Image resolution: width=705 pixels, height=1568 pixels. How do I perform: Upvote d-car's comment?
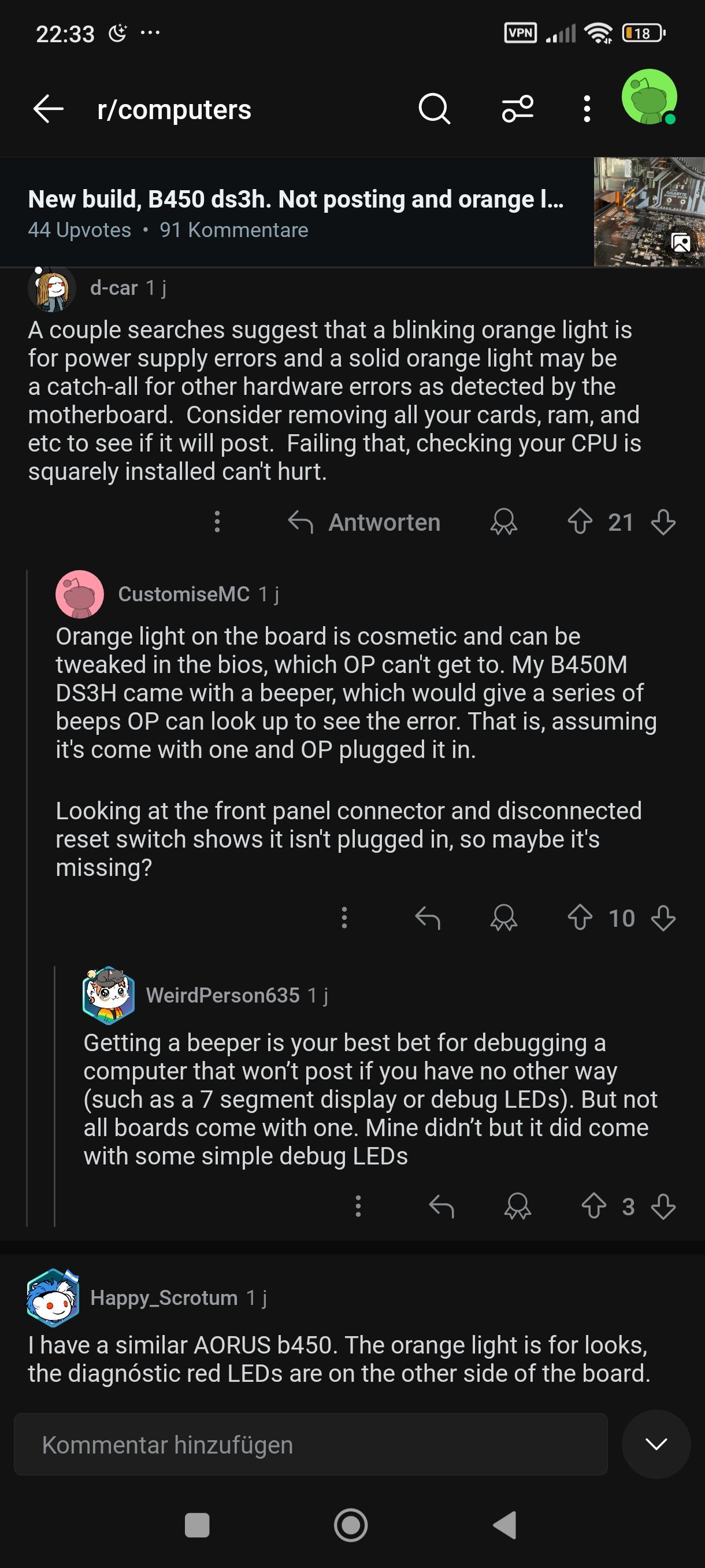[x=580, y=522]
